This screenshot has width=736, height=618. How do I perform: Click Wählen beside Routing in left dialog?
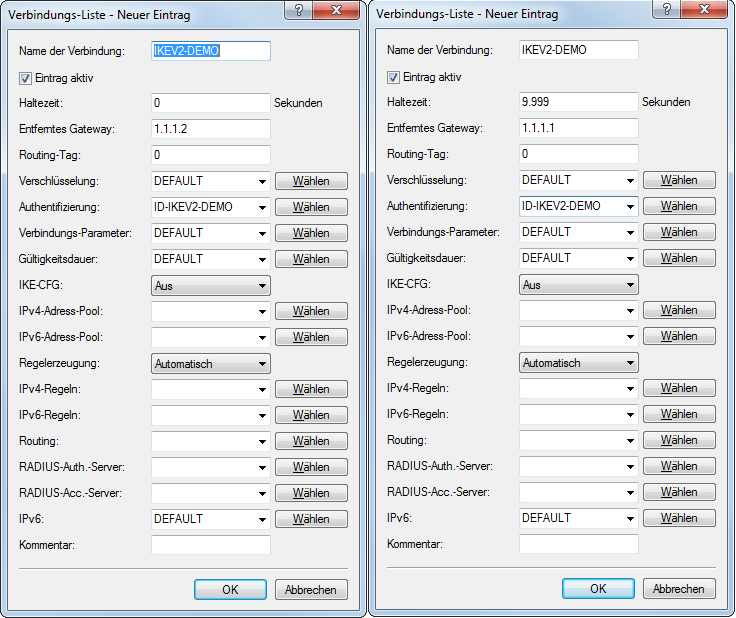tap(311, 441)
